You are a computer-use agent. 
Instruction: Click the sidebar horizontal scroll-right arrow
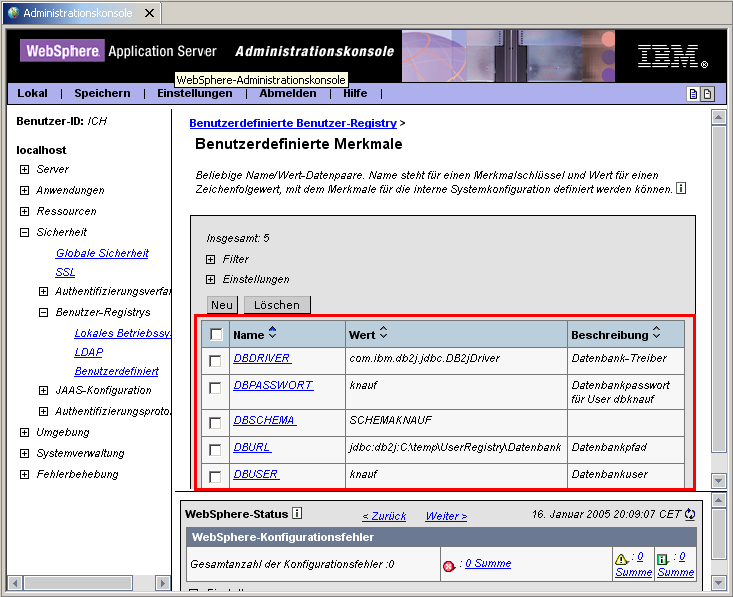point(162,583)
